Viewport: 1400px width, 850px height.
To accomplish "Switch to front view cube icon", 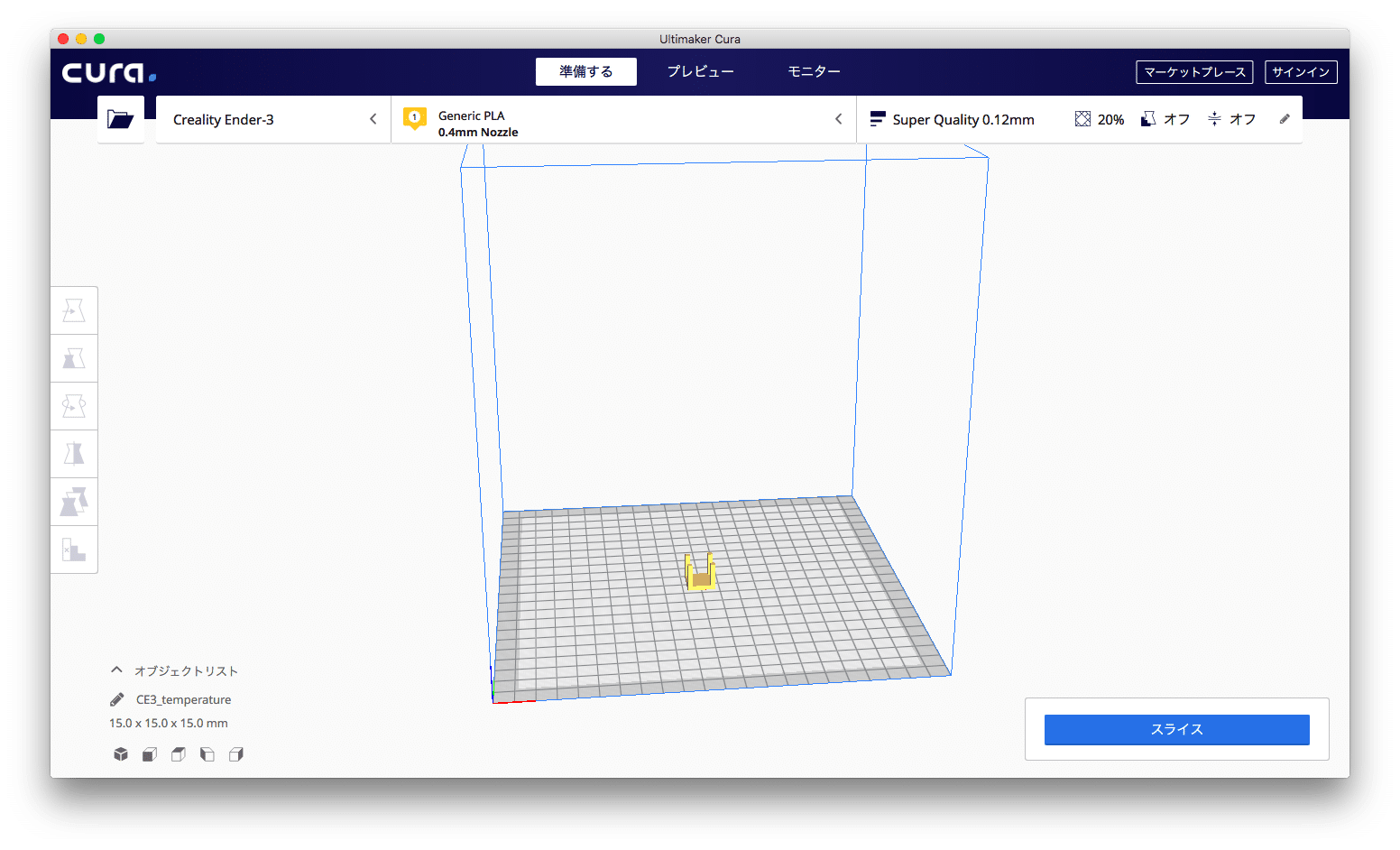I will tap(150, 754).
